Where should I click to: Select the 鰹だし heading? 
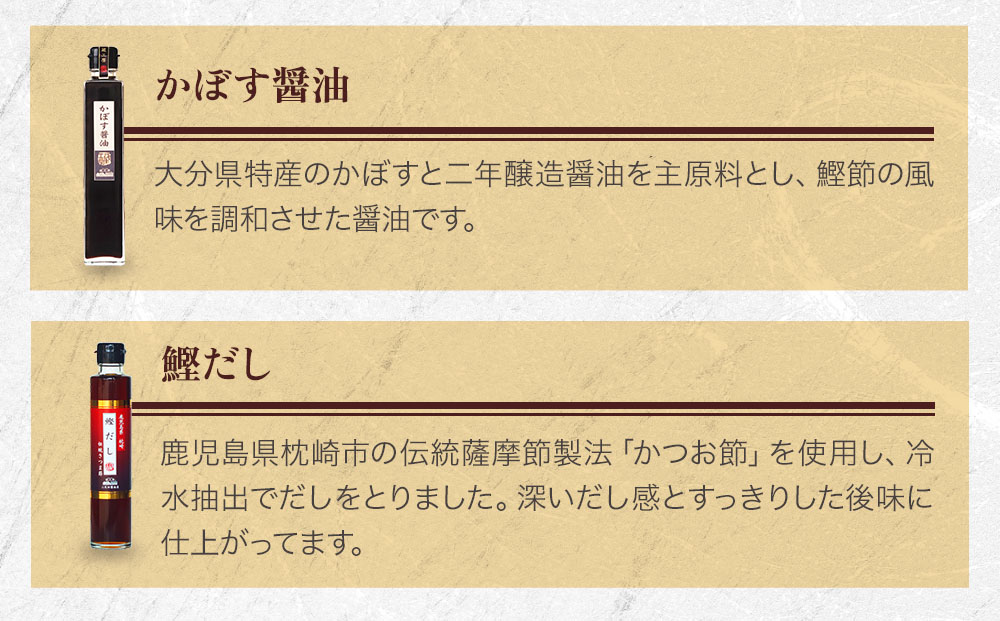click(x=216, y=362)
